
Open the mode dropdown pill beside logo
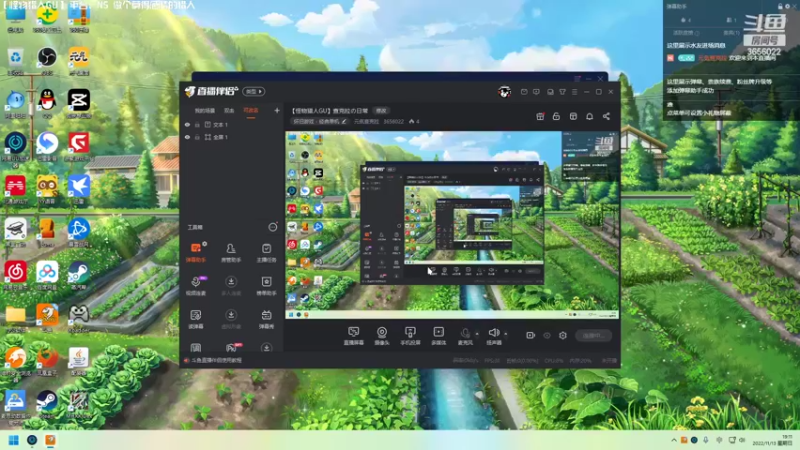tap(254, 91)
